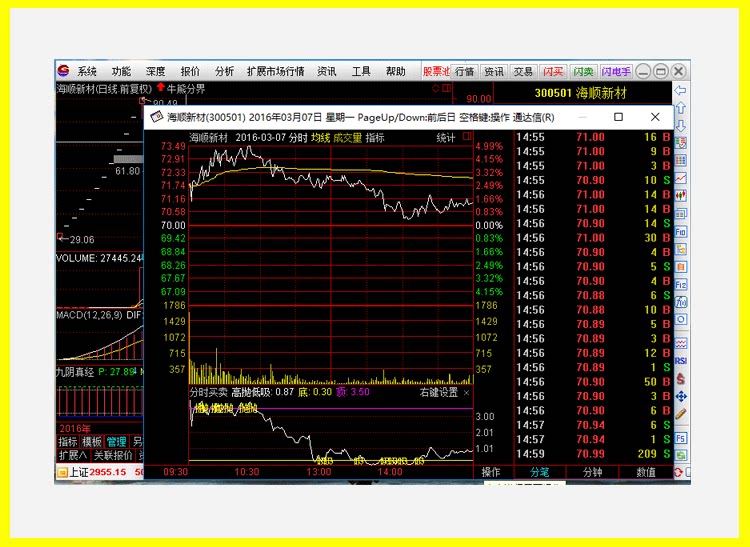This screenshot has height=547, width=750.
Task: Click 指标 in the intraday chart header
Action: coord(375,138)
